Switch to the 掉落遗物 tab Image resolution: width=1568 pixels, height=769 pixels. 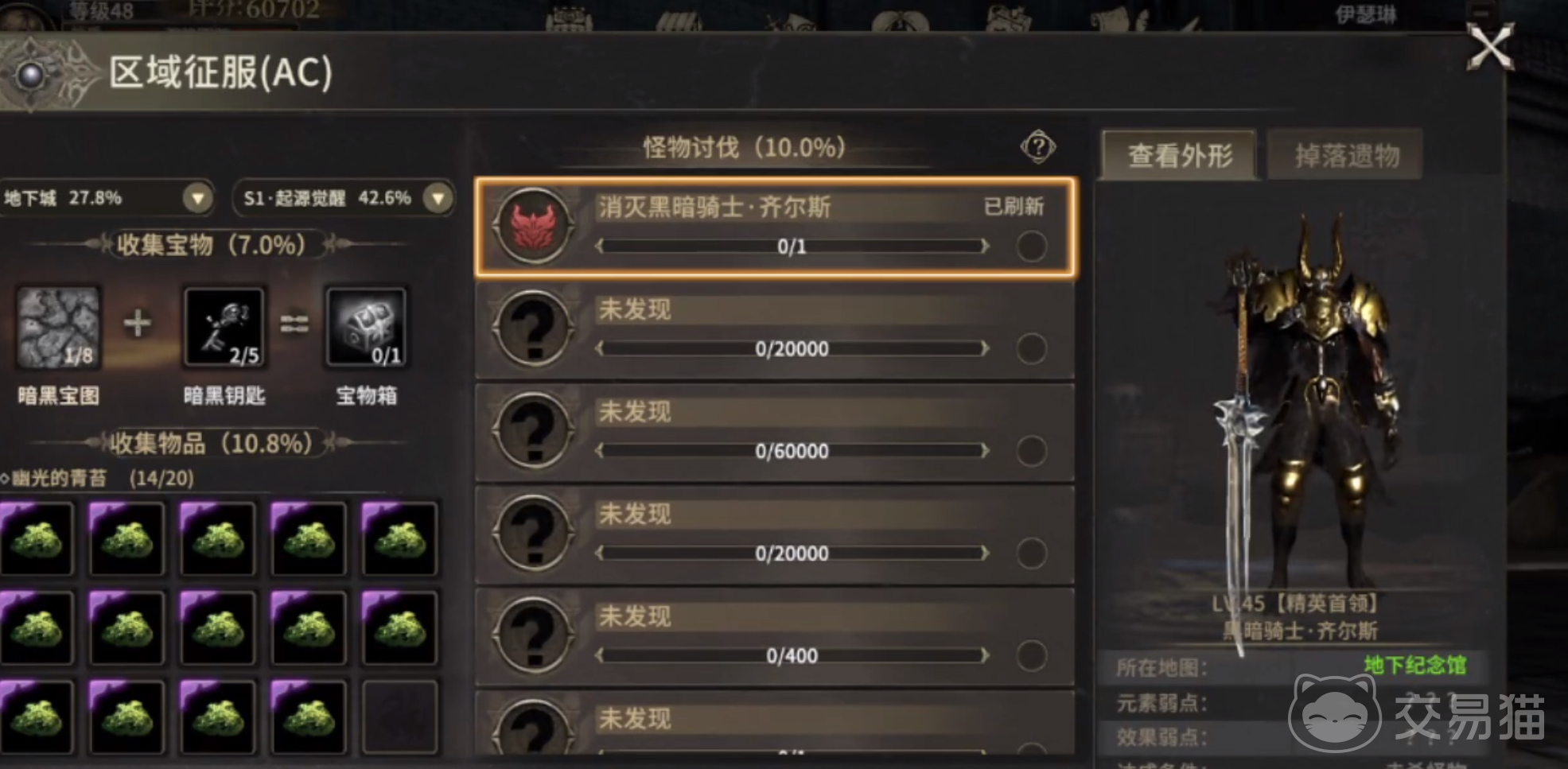pyautogui.click(x=1346, y=155)
